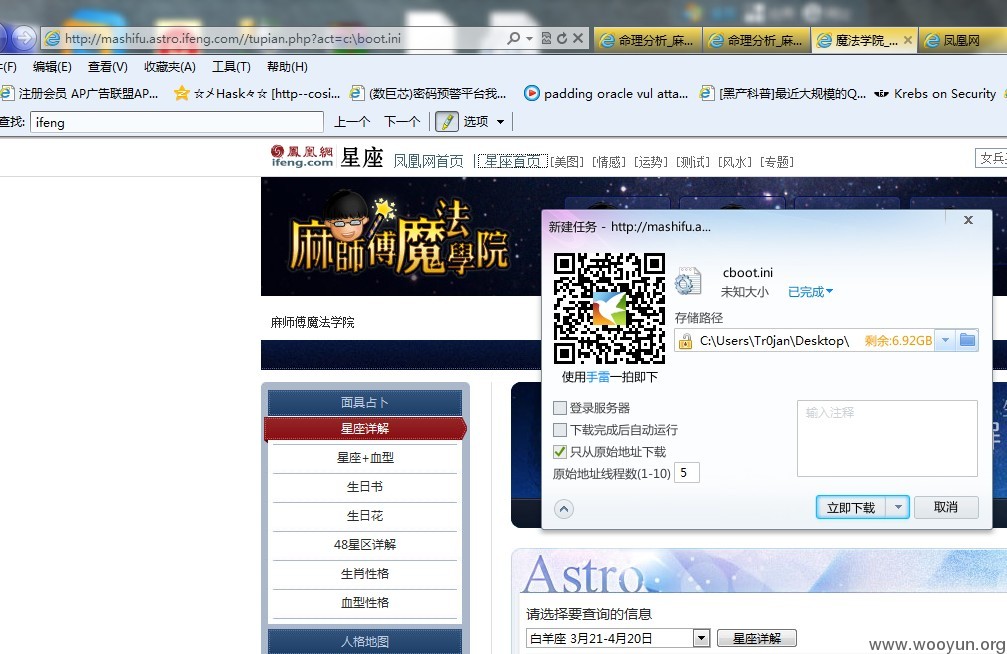Screen dimensions: 1007x654
Task: Select 人格地图 sidebar header
Action: pos(365,641)
